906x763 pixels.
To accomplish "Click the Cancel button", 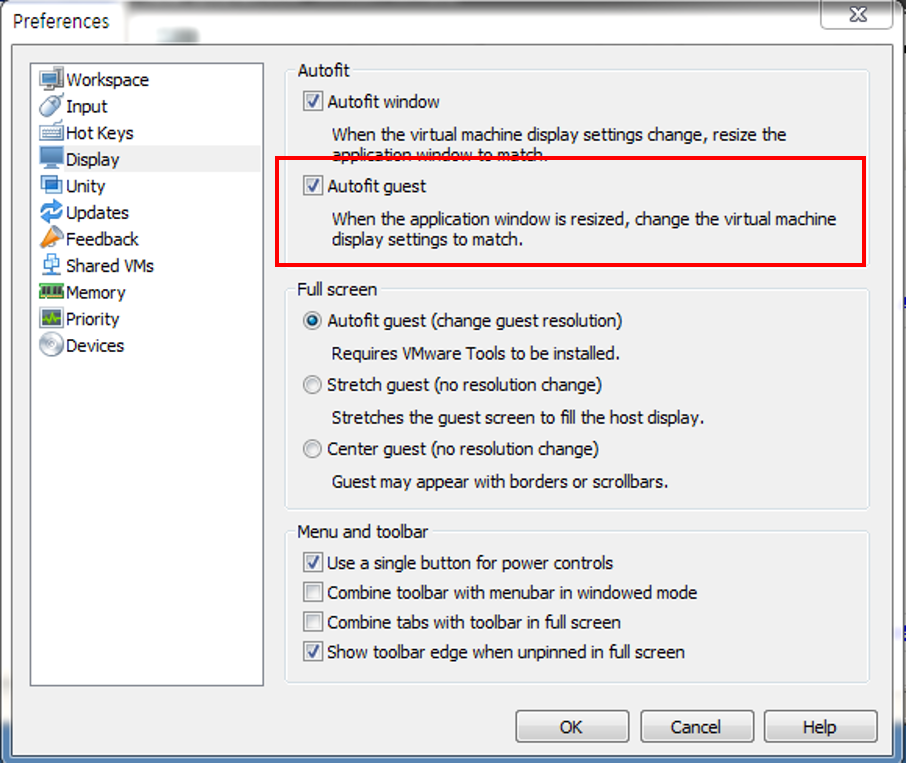I will tap(696, 726).
